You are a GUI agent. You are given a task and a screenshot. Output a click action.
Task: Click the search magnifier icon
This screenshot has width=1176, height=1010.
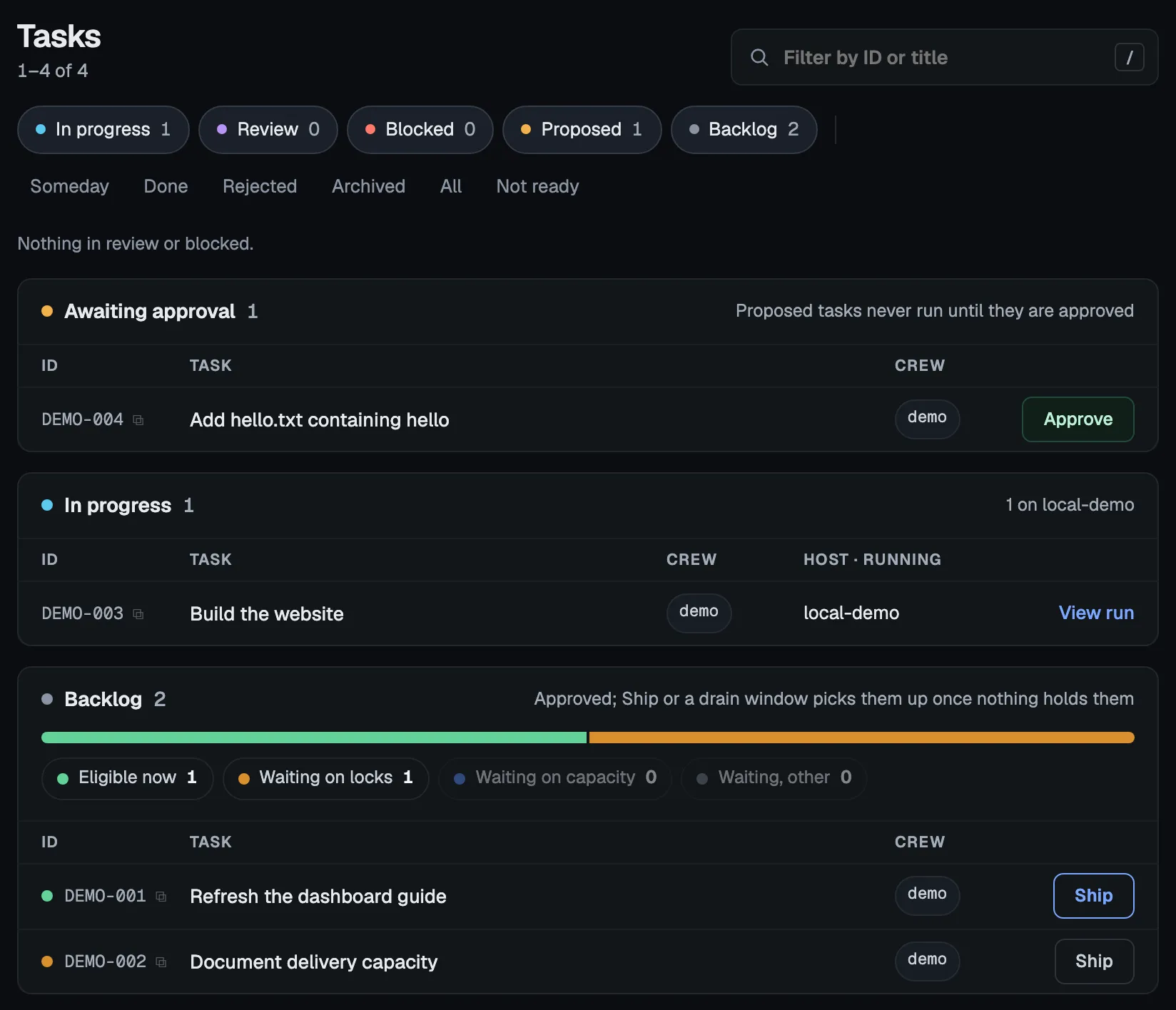click(x=759, y=57)
